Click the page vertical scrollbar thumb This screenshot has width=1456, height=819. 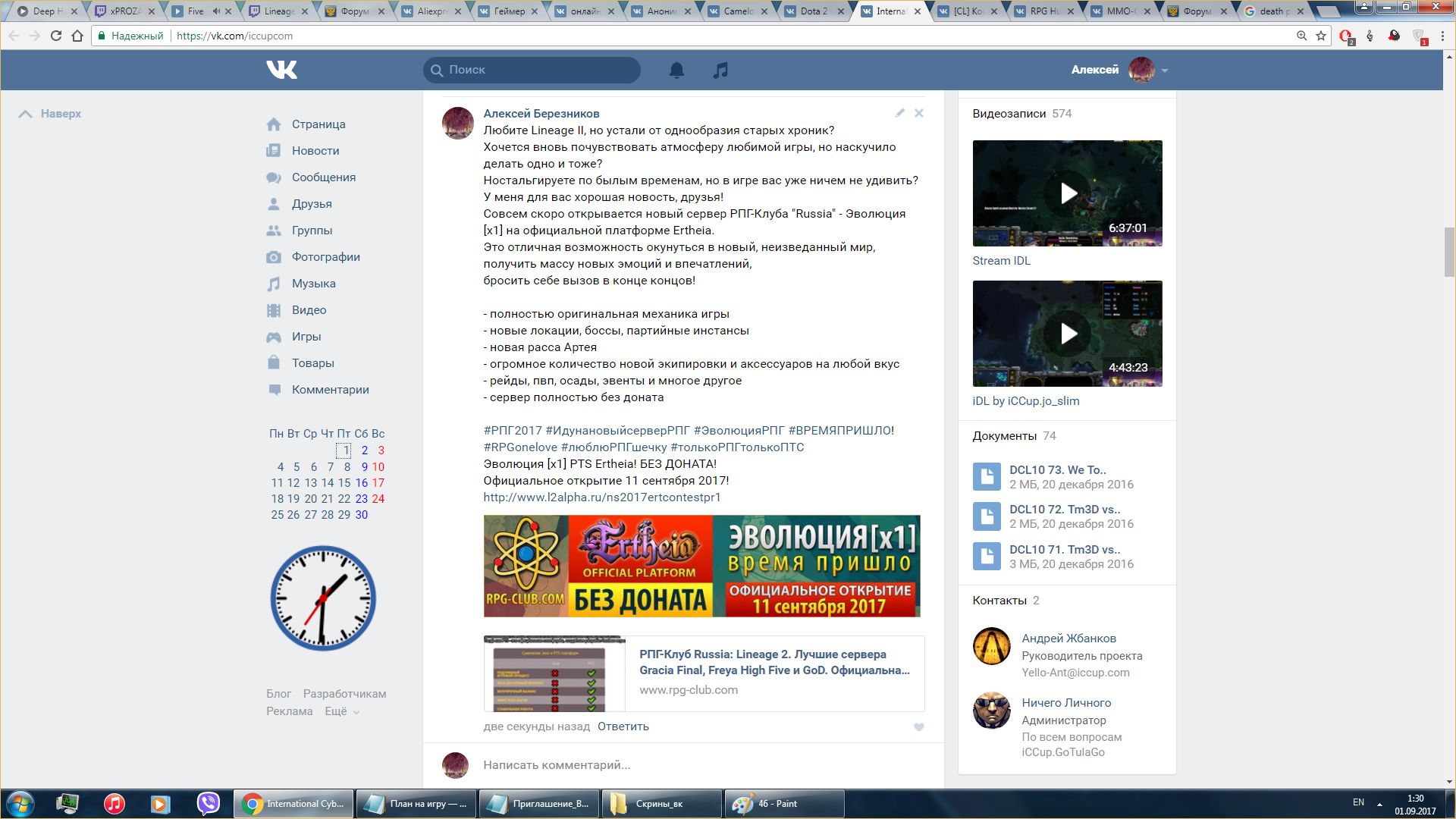click(1449, 252)
